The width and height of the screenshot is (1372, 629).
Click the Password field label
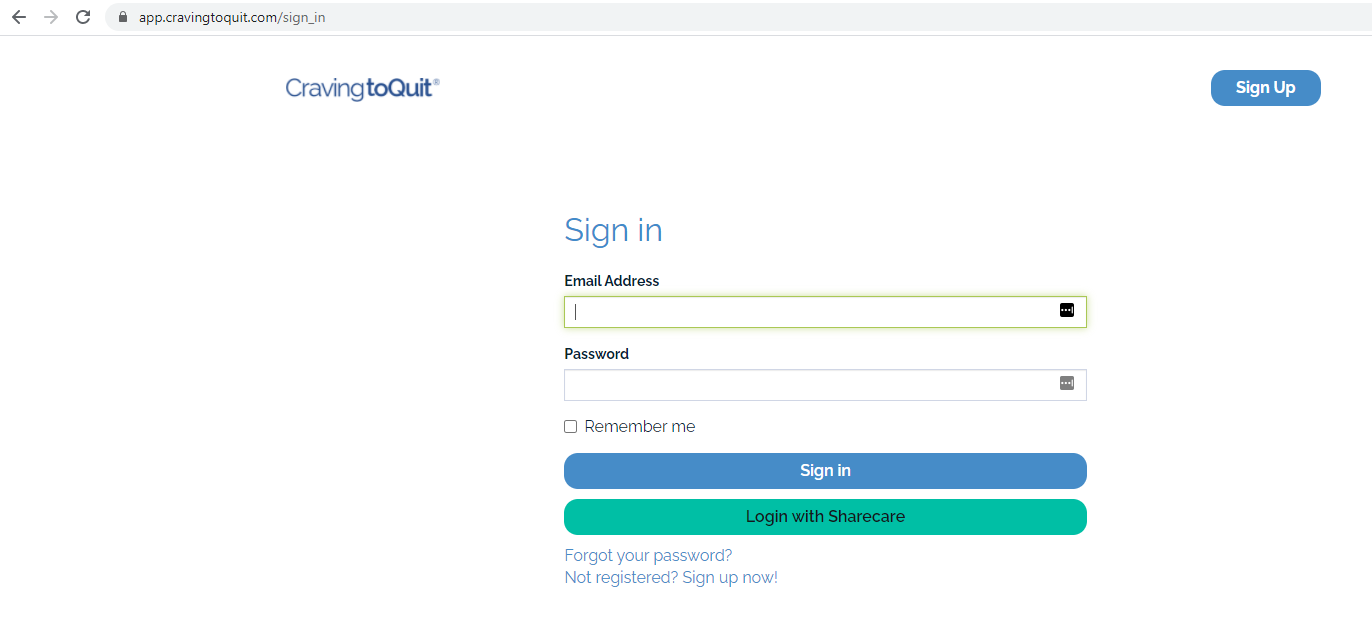point(597,354)
